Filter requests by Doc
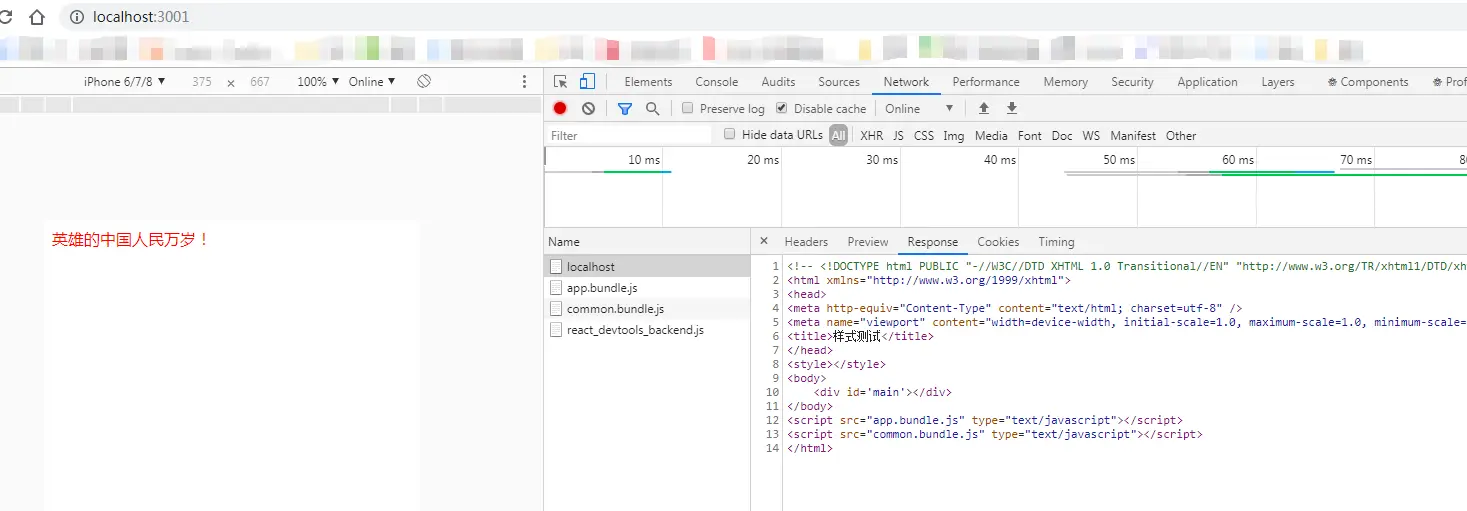 [1062, 135]
